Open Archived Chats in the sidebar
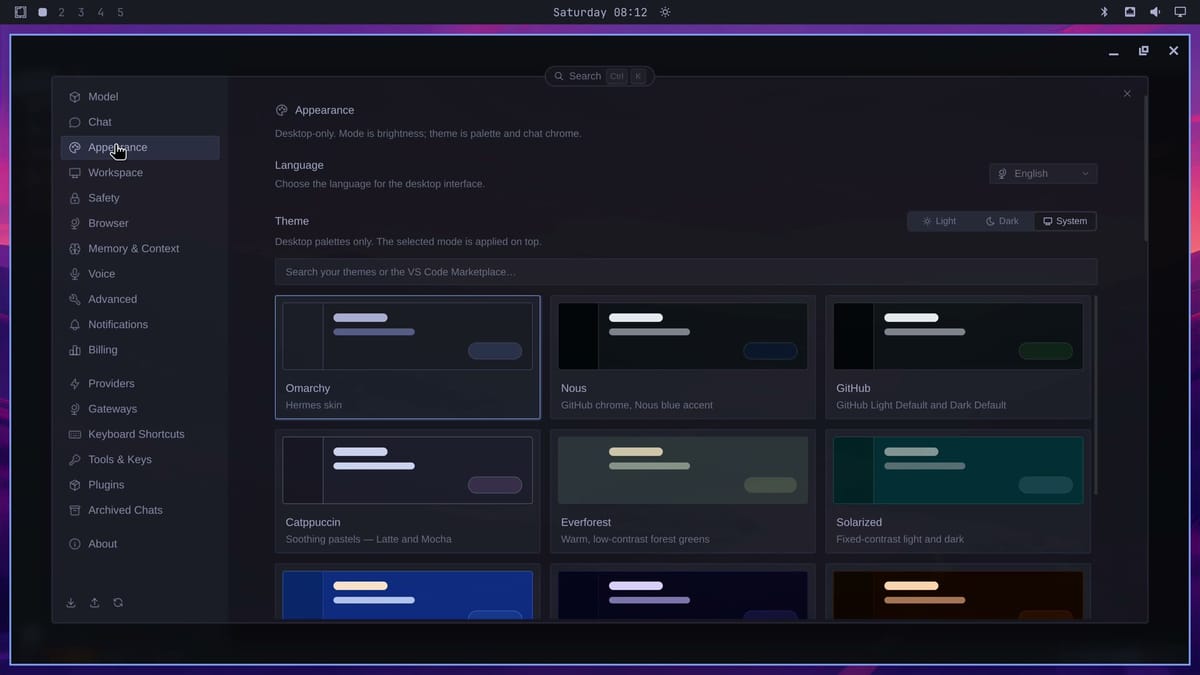 (x=140, y=510)
